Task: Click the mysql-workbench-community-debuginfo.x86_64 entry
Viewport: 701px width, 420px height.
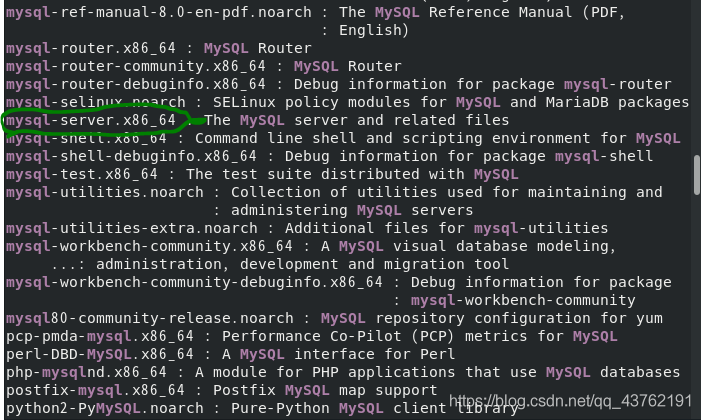Action: pyautogui.click(x=194, y=282)
